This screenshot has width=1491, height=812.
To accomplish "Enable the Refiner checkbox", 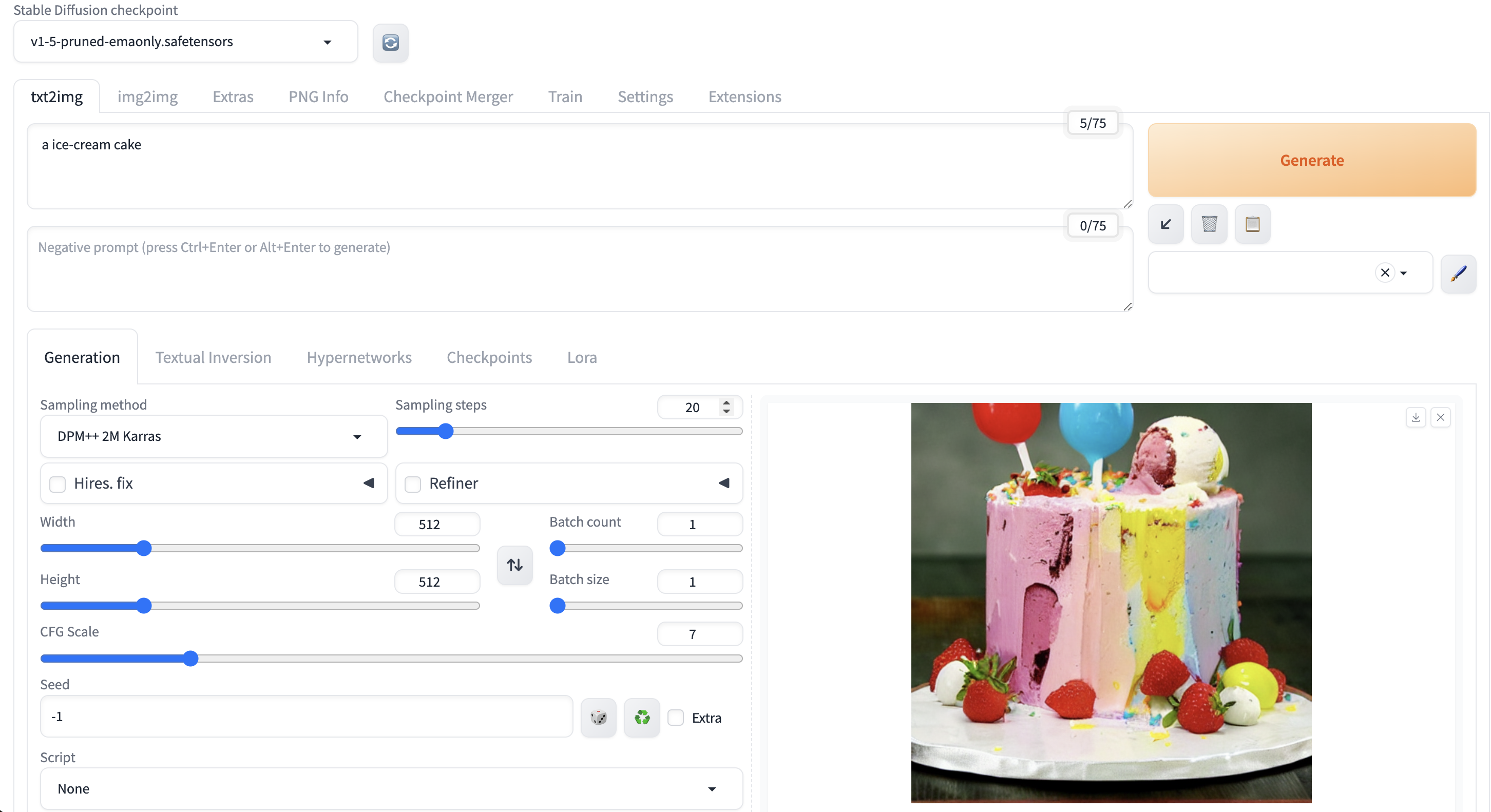I will (412, 484).
